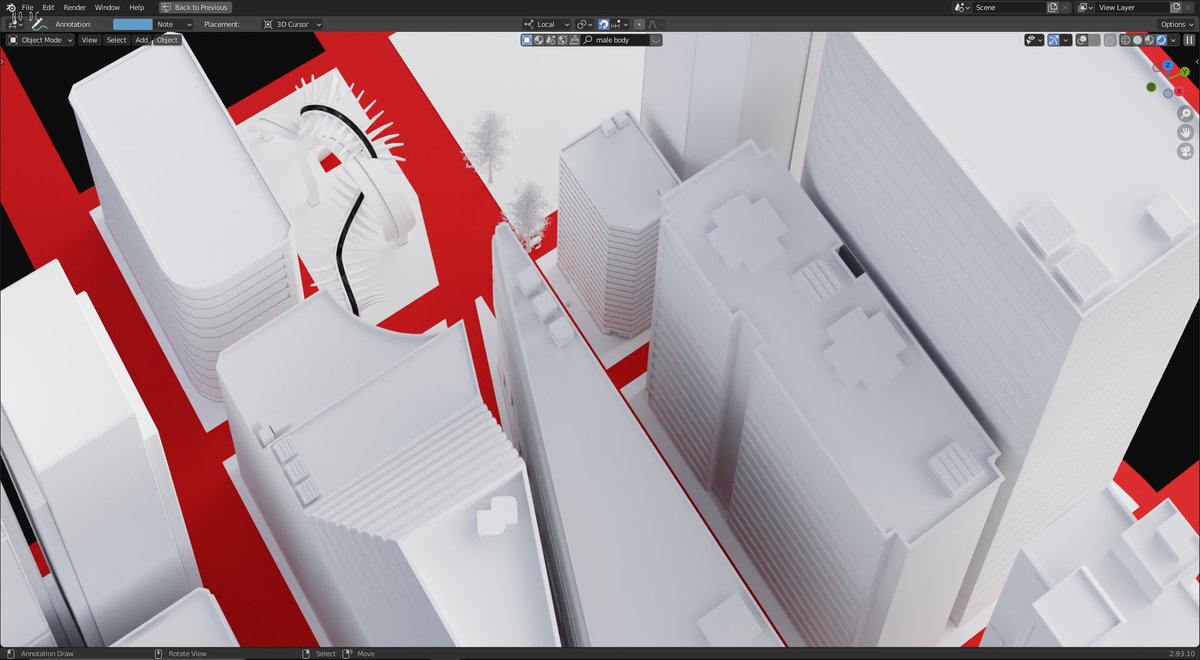Click the Blender logo icon
Screen dimensions: 1200x660
coord(10,7)
